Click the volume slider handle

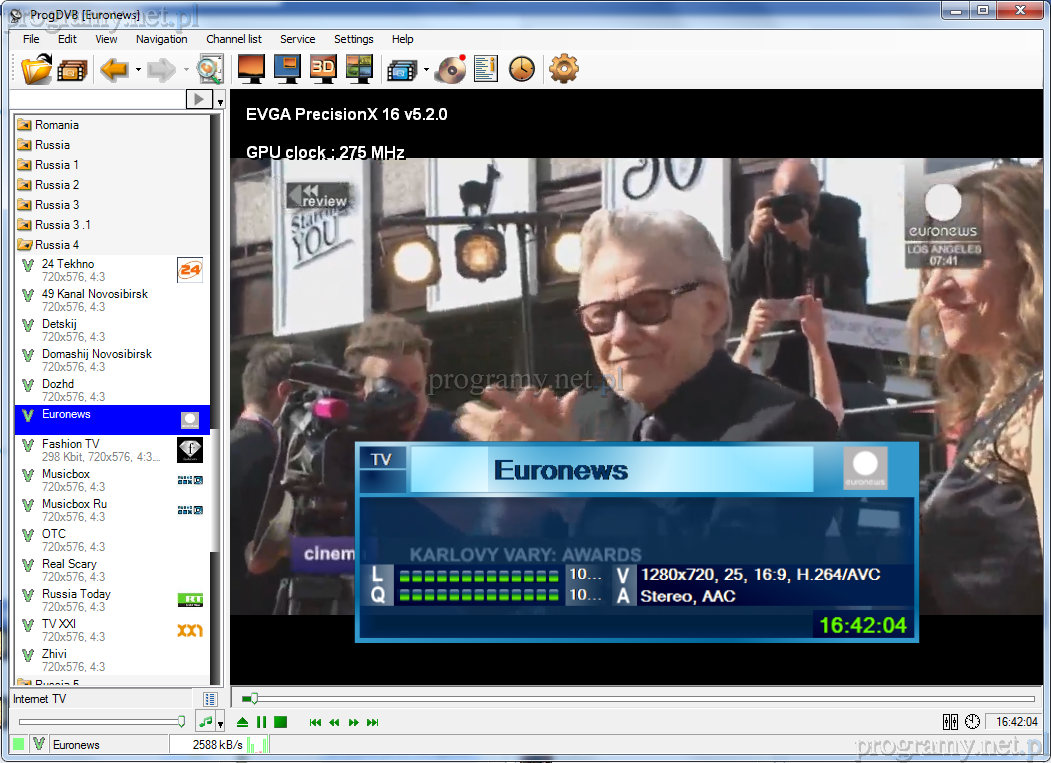pyautogui.click(x=181, y=721)
